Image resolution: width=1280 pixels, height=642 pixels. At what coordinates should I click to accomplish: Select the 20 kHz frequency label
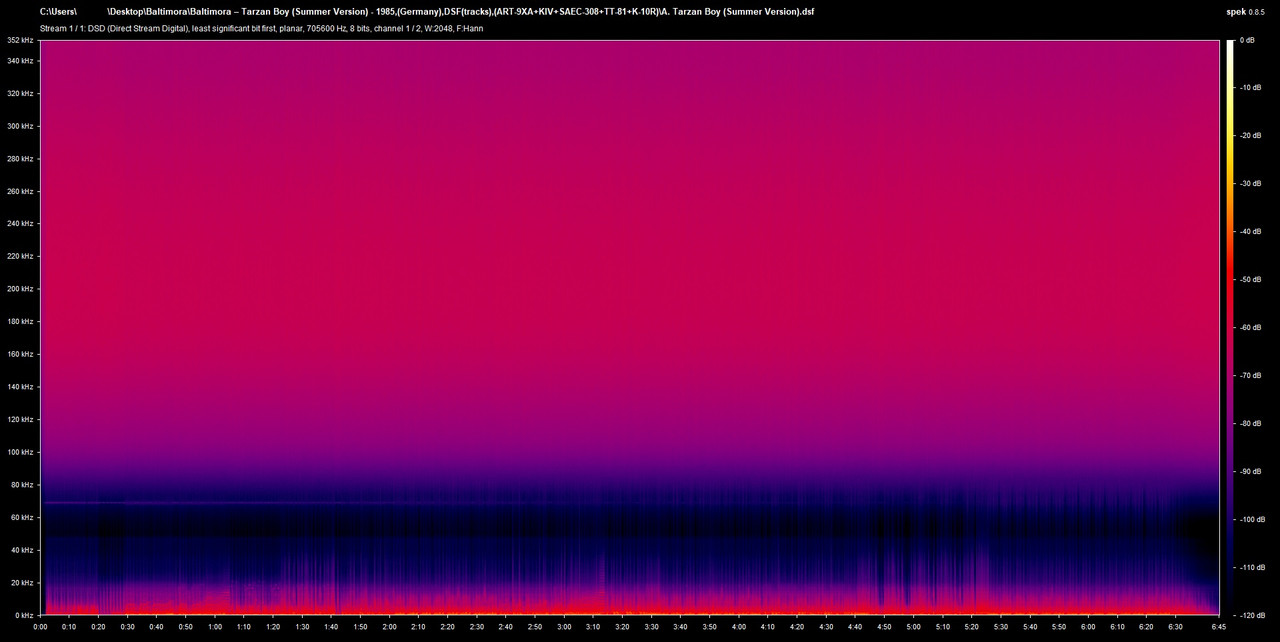coord(23,582)
